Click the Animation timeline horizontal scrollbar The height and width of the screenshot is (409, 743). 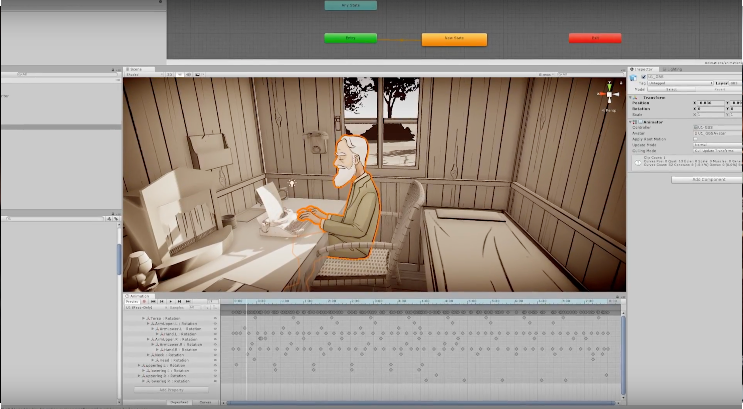tap(422, 403)
